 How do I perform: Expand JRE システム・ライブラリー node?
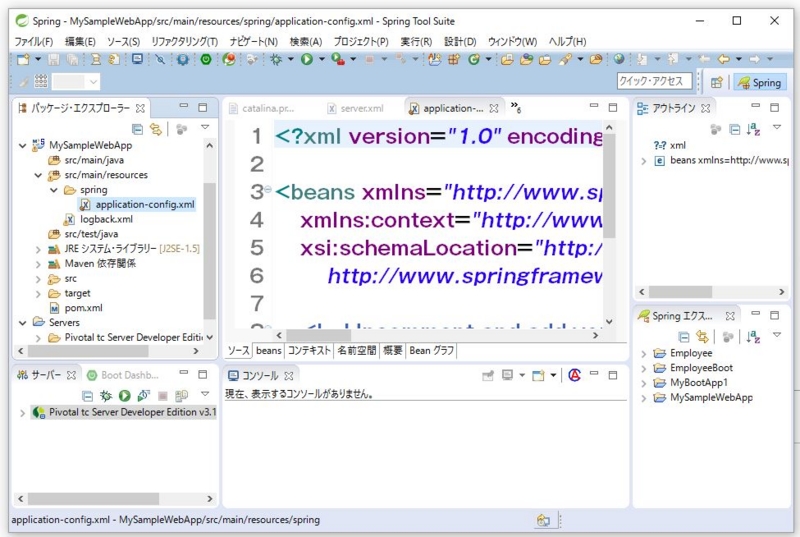point(38,249)
